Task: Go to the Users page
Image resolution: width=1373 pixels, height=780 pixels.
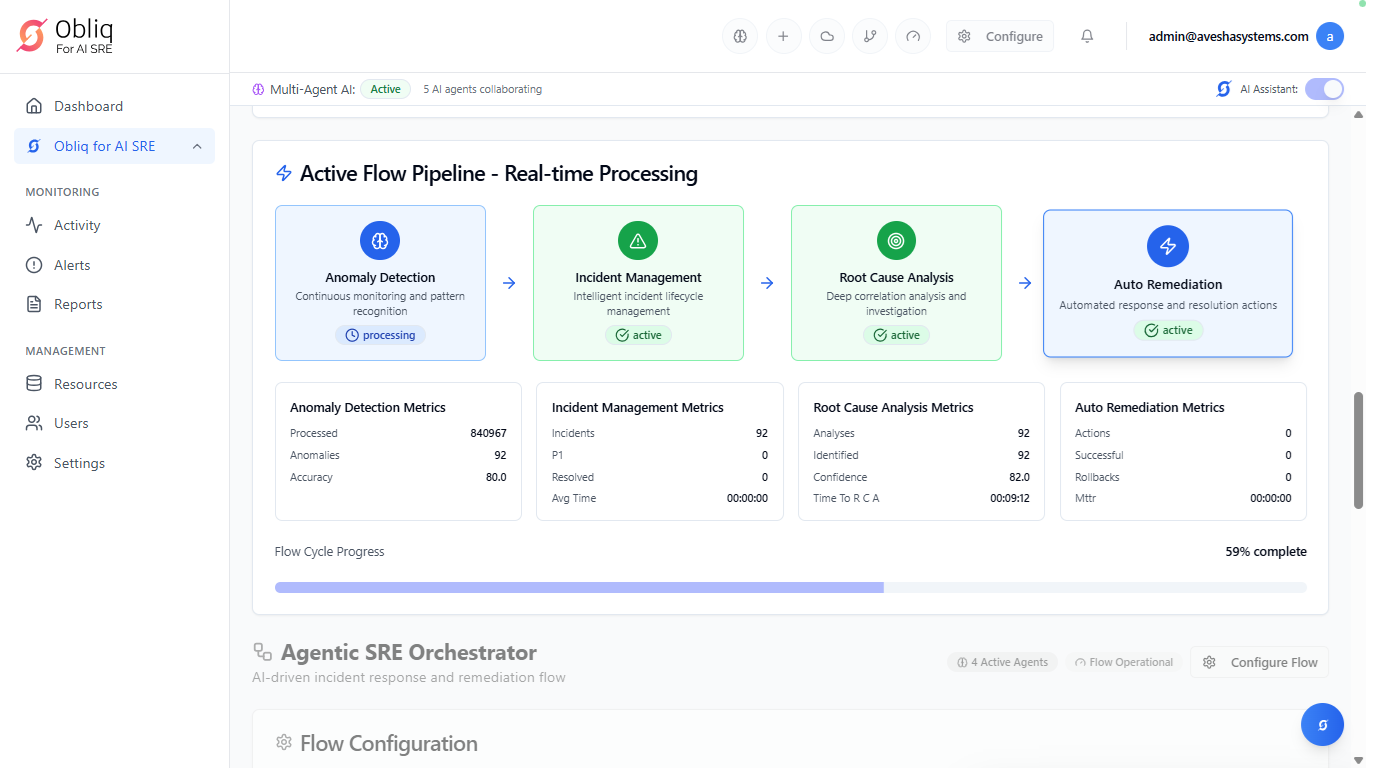Action: coord(114,423)
